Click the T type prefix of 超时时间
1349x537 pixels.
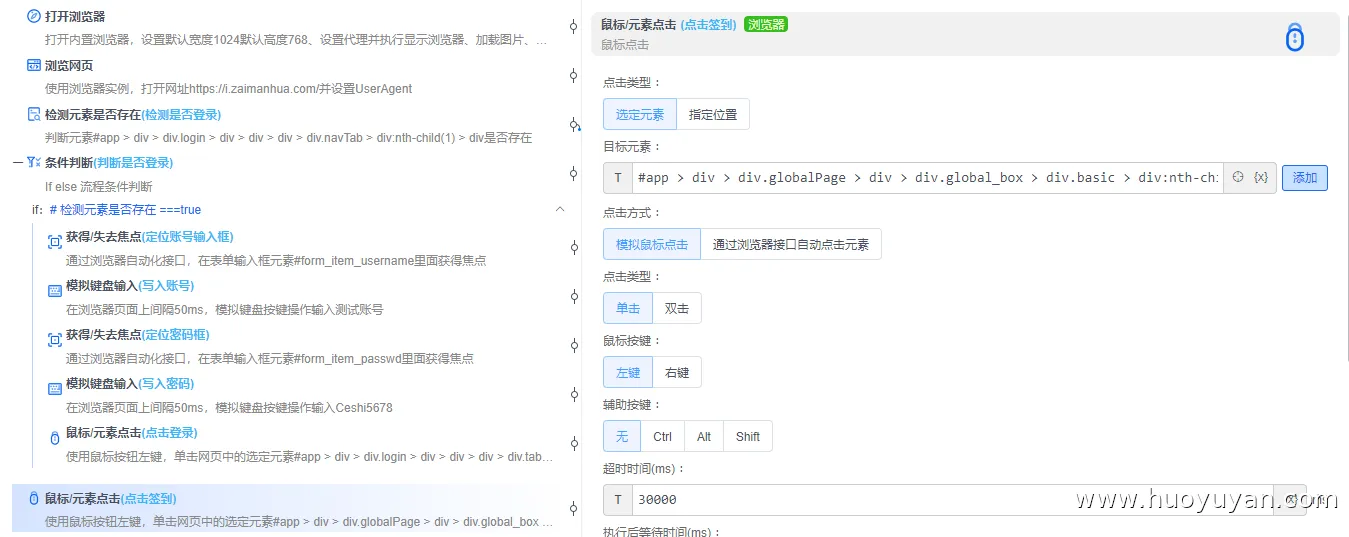click(x=618, y=500)
